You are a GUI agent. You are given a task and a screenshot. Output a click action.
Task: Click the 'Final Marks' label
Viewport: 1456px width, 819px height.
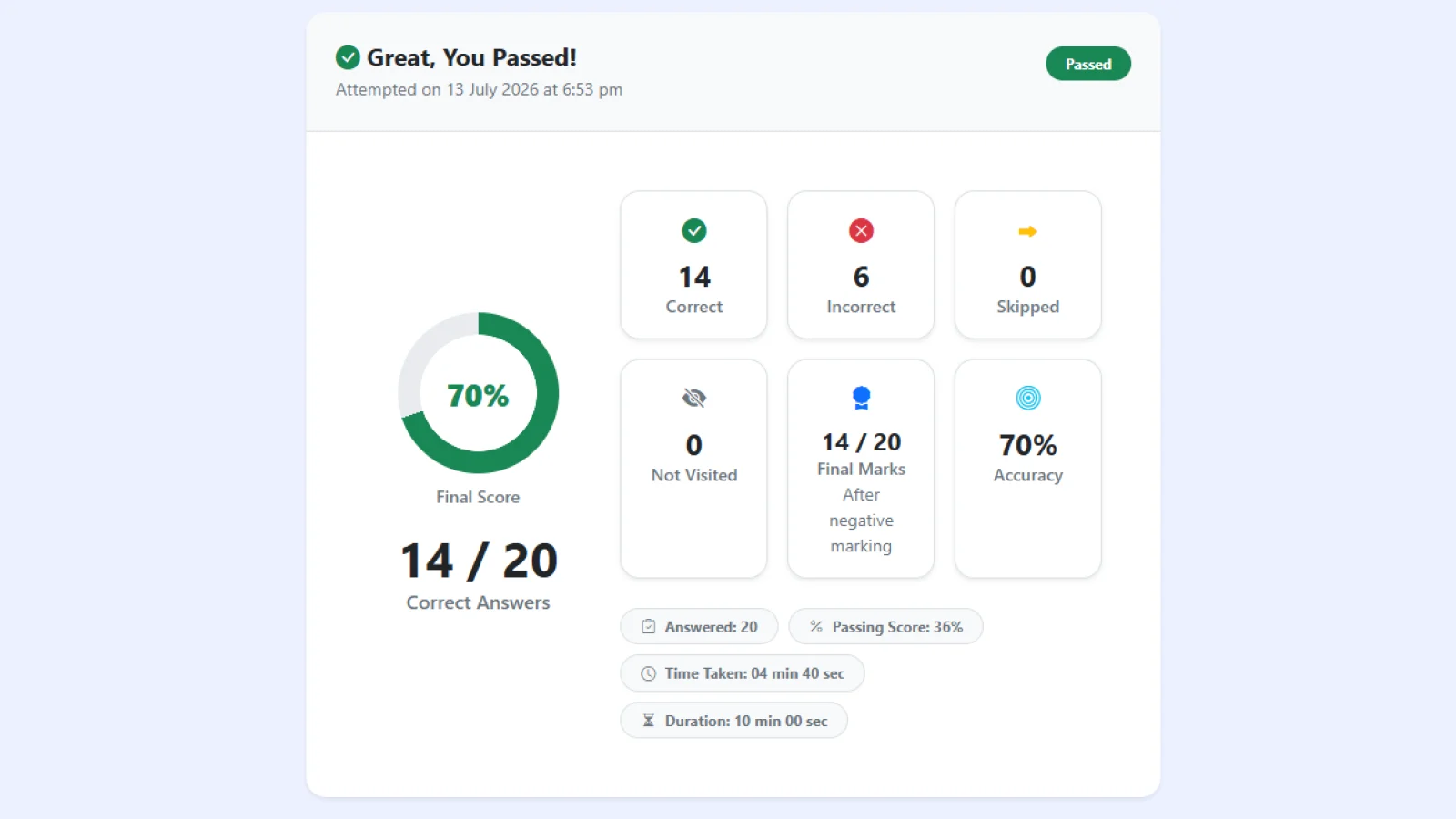coord(861,469)
